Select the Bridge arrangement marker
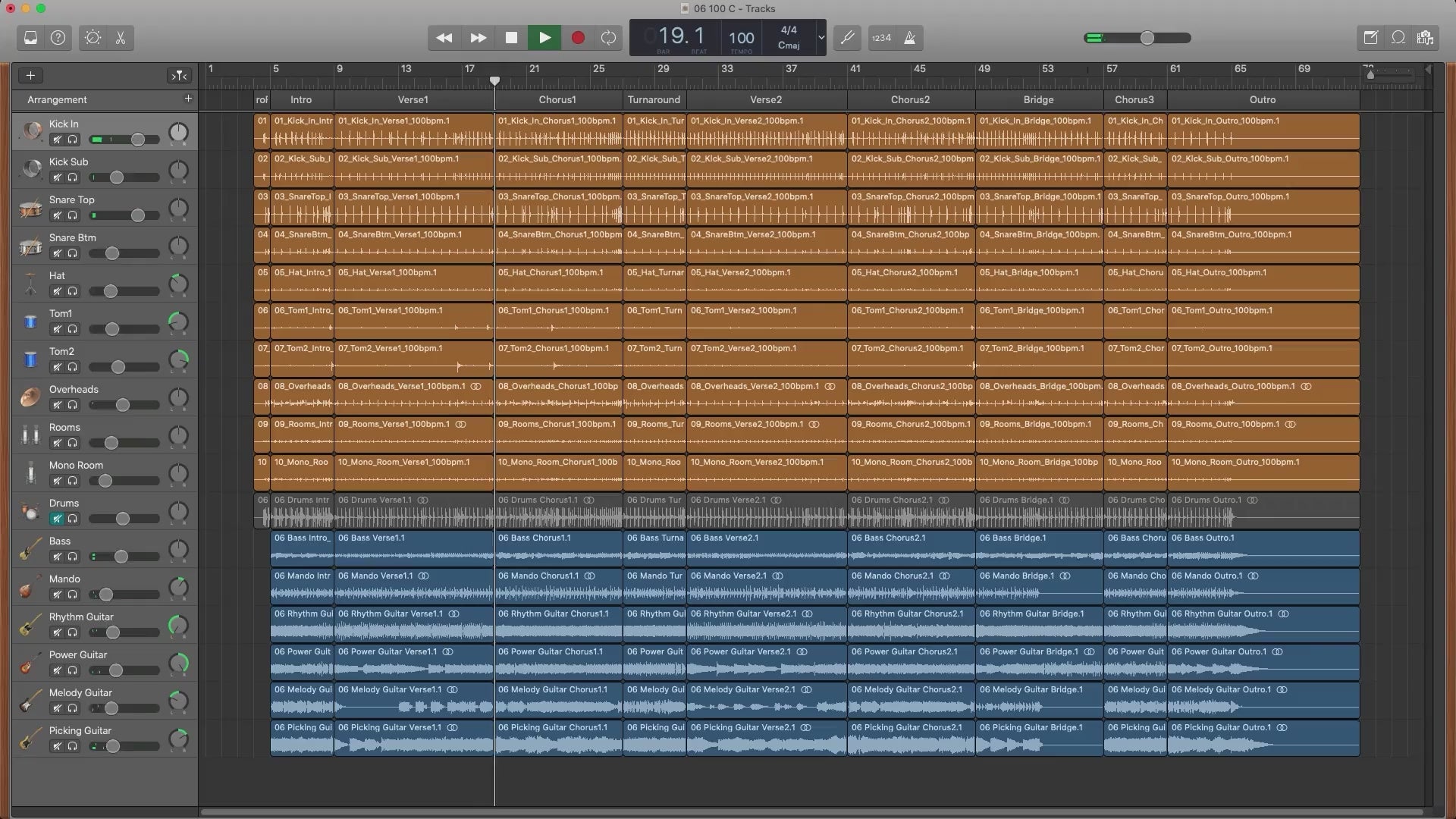 pyautogui.click(x=1038, y=99)
